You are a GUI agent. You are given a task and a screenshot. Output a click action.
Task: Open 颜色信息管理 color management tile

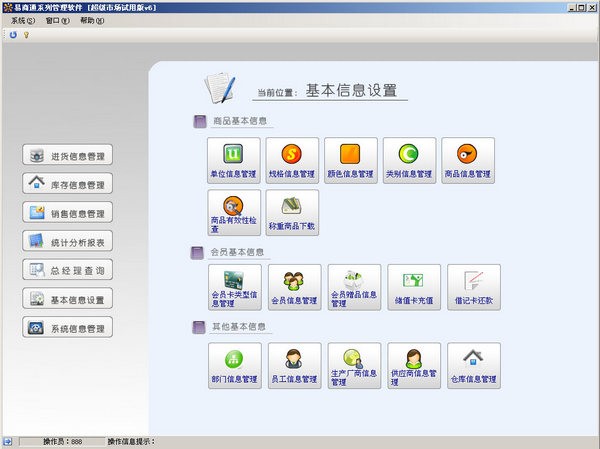tap(351, 160)
